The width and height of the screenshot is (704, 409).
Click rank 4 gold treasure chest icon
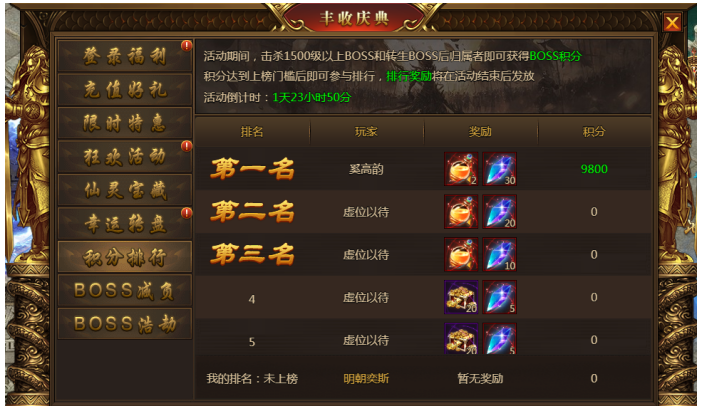[x=461, y=297]
